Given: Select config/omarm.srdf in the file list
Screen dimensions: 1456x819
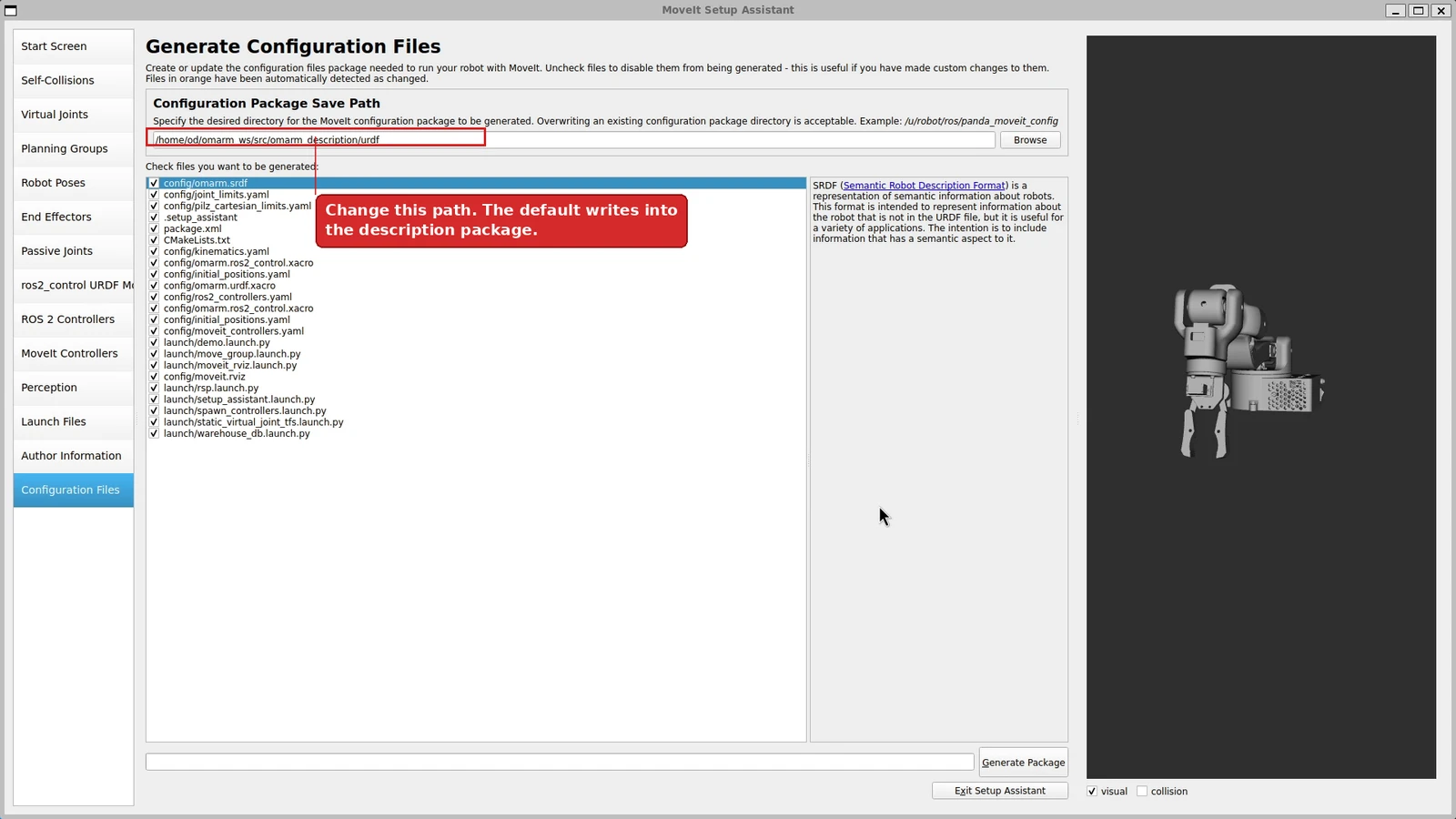Looking at the screenshot, I should pos(476,183).
